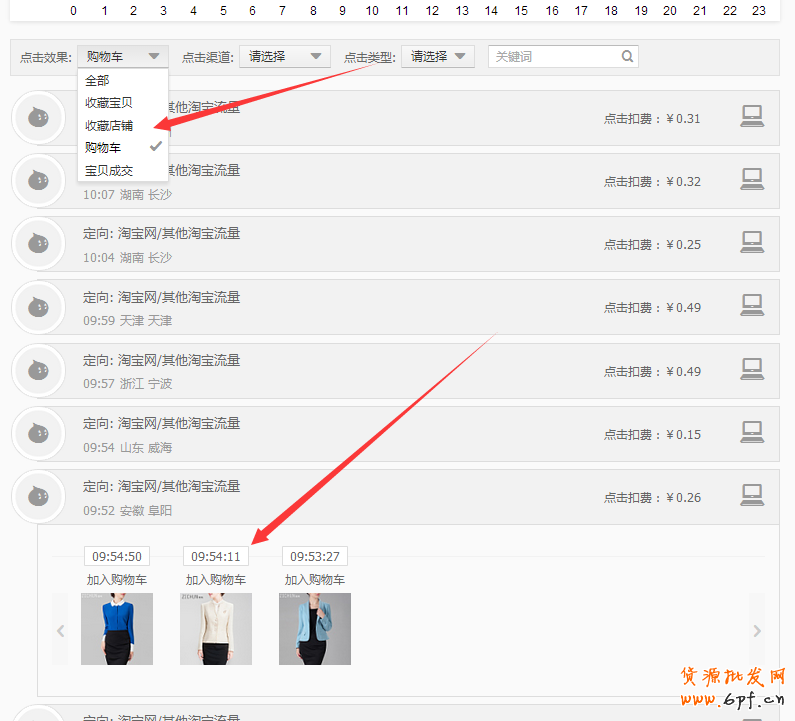
Task: Click the computer device icon beside ¥0.32
Action: point(752,179)
